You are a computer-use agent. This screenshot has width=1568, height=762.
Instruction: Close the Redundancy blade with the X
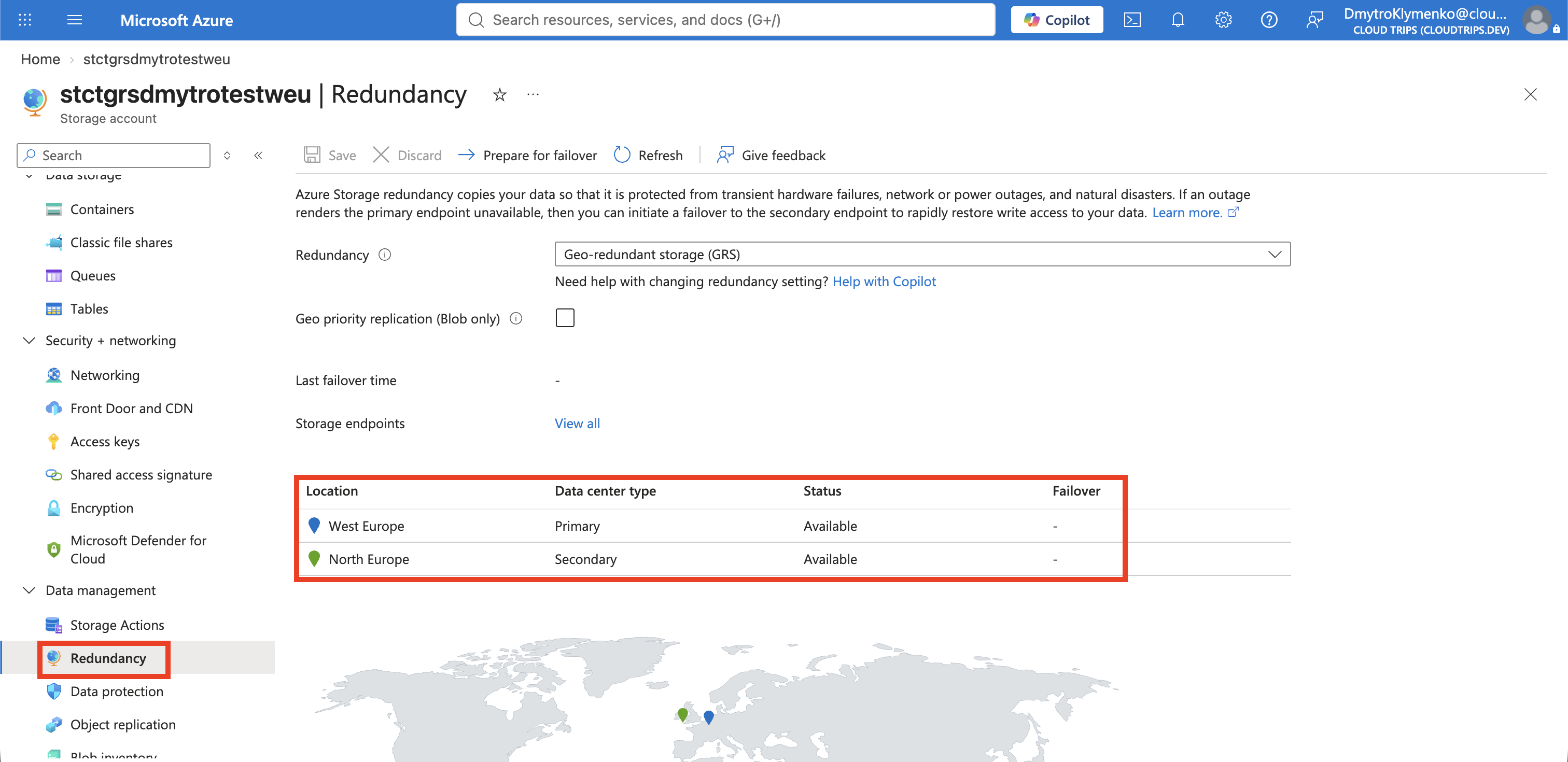pyautogui.click(x=1530, y=94)
